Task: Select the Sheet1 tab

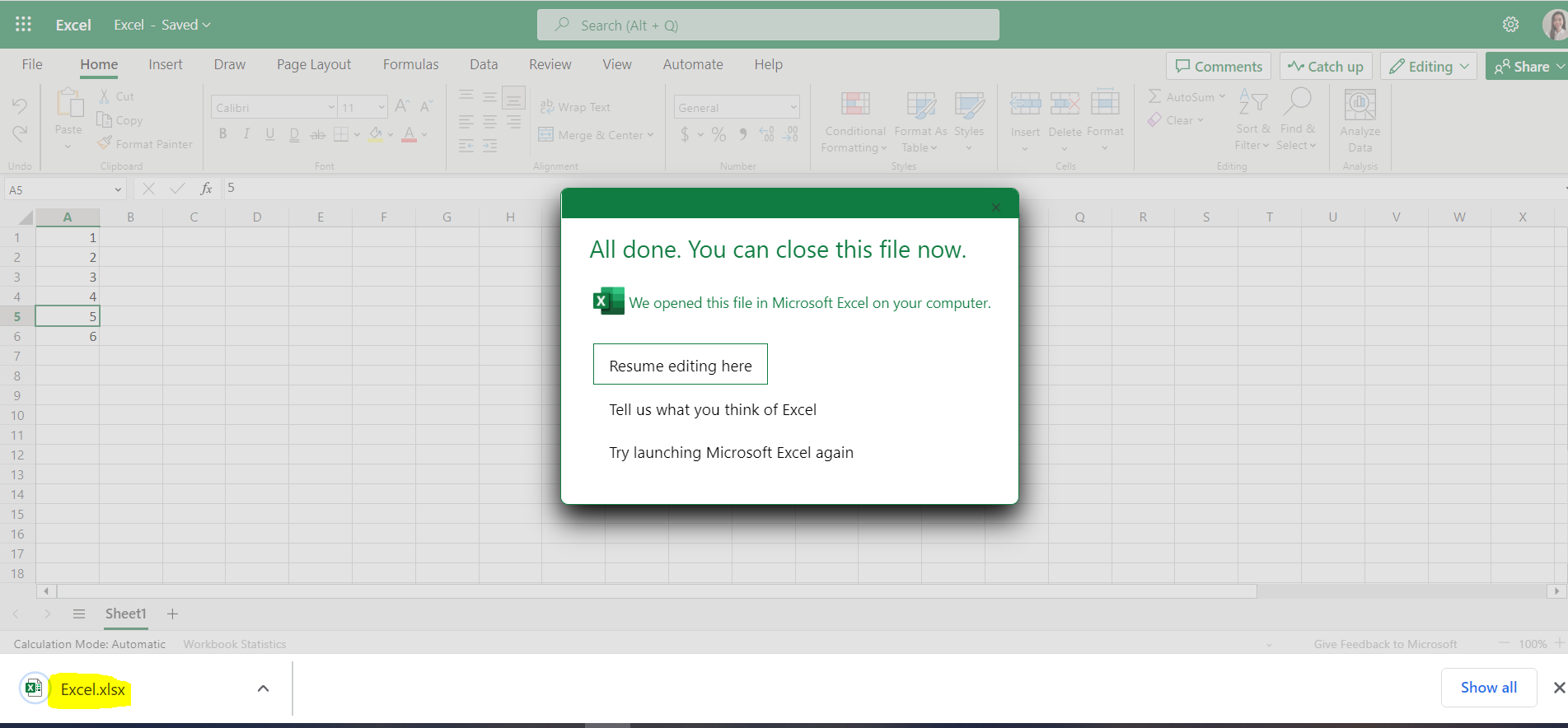Action: point(126,614)
